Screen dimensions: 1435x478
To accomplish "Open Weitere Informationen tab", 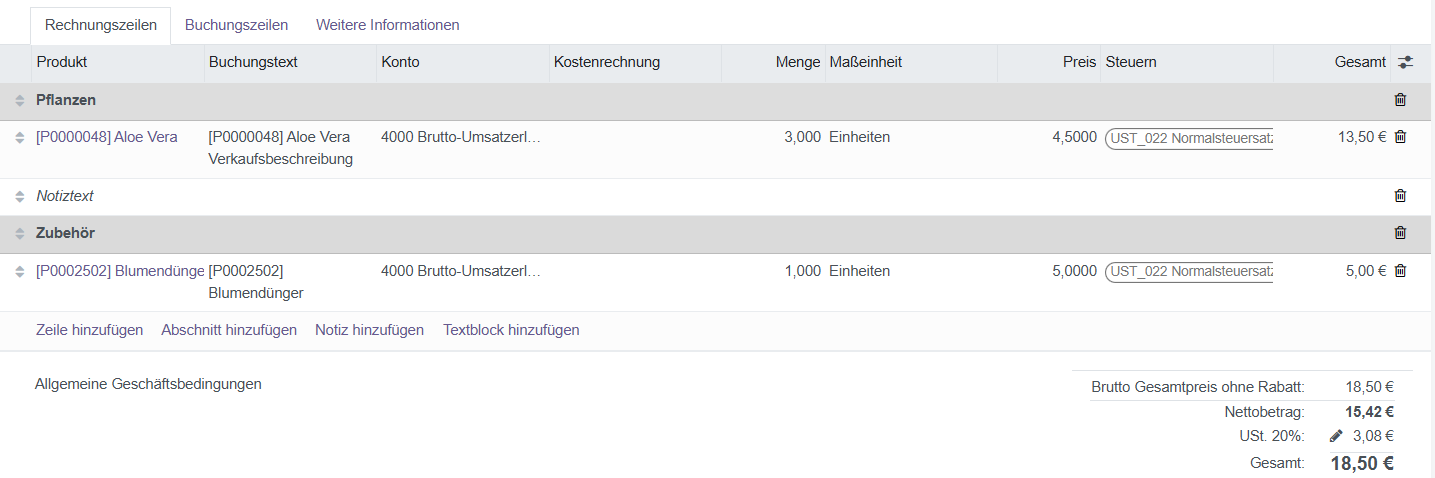I will tap(387, 25).
